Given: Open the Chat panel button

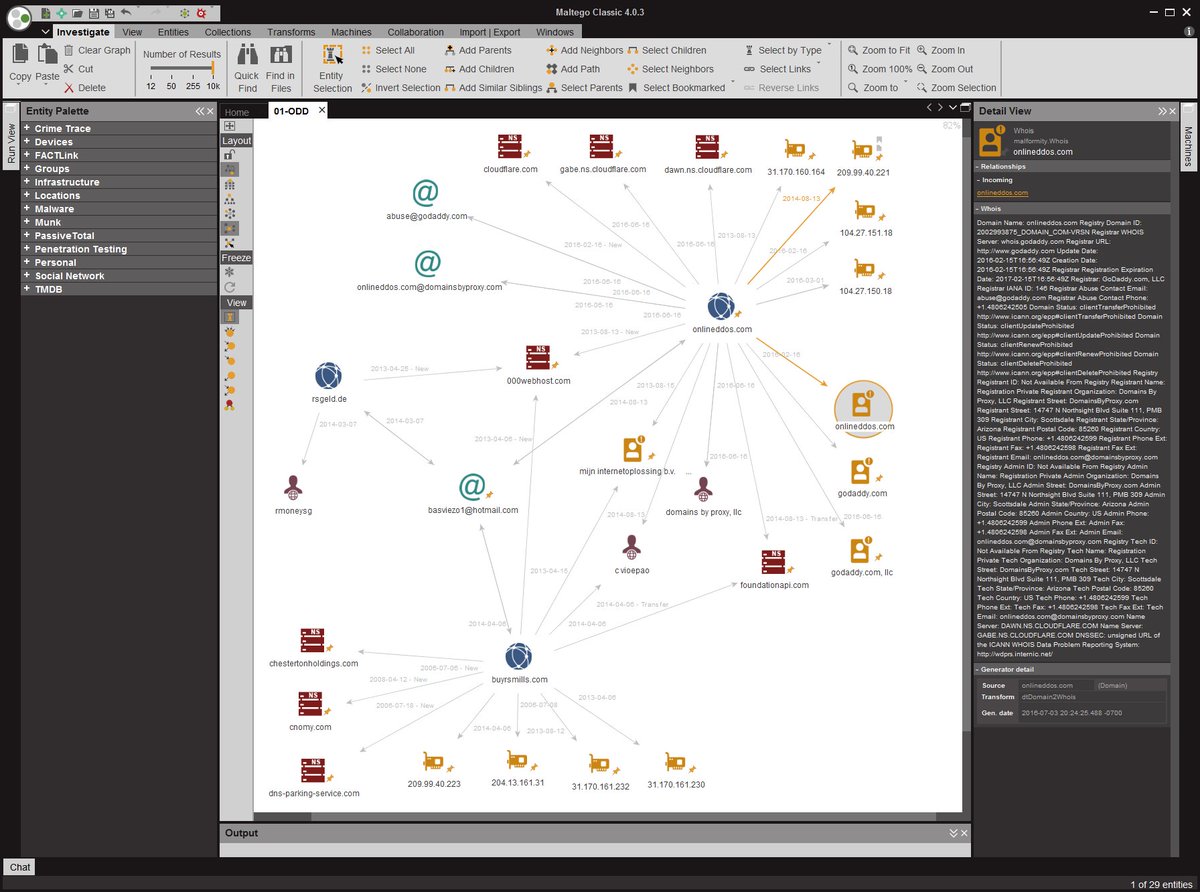Looking at the screenshot, I should (x=20, y=867).
